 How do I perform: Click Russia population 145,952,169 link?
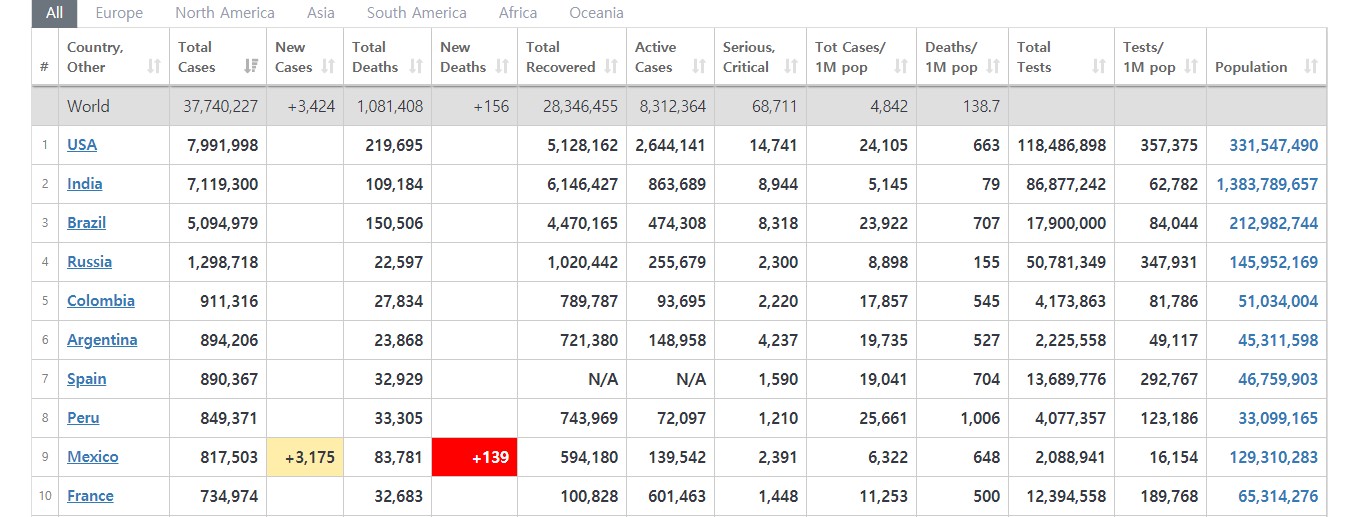coord(1273,262)
